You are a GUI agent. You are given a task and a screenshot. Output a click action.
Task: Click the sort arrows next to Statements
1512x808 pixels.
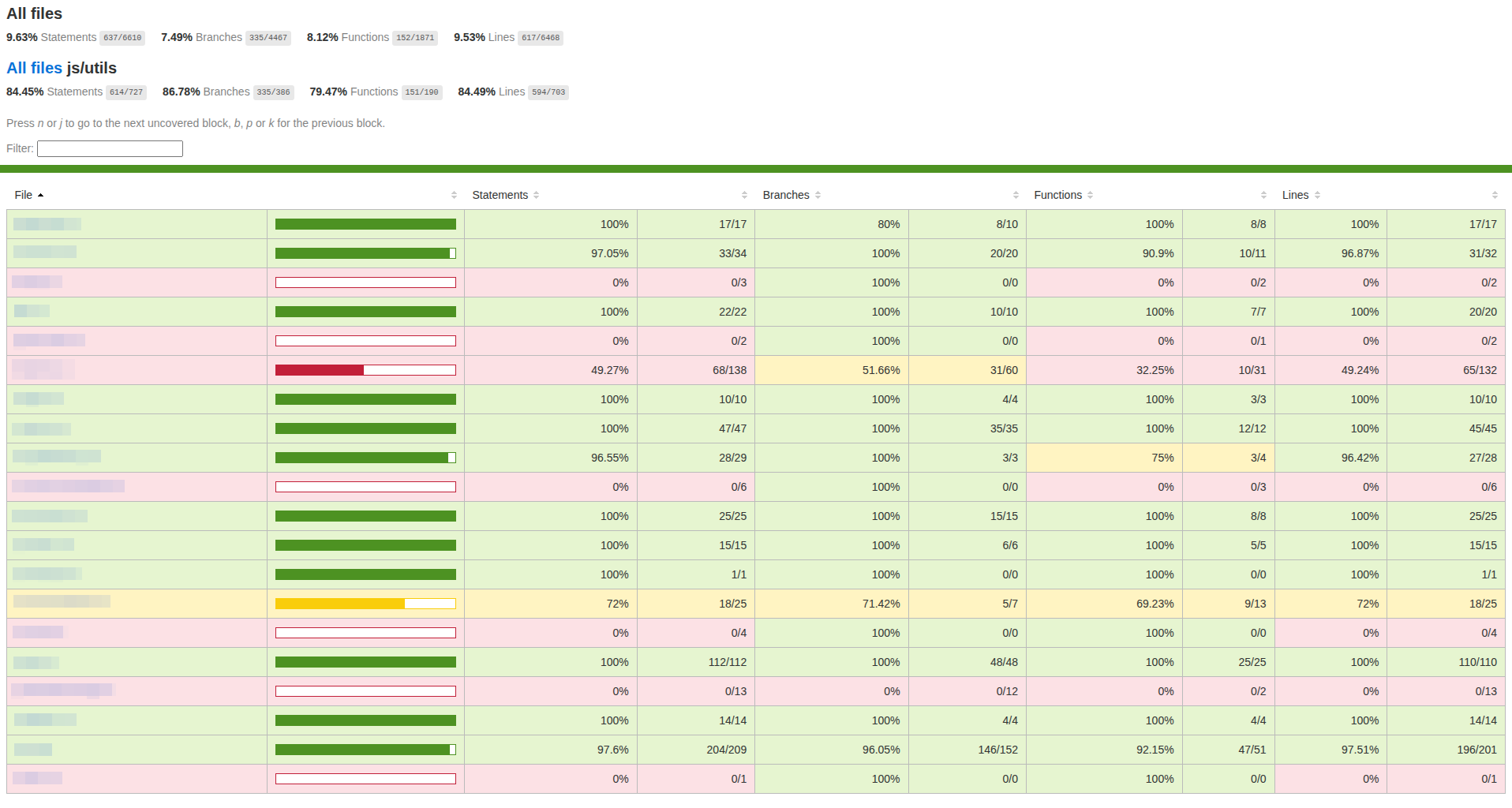pos(536,195)
